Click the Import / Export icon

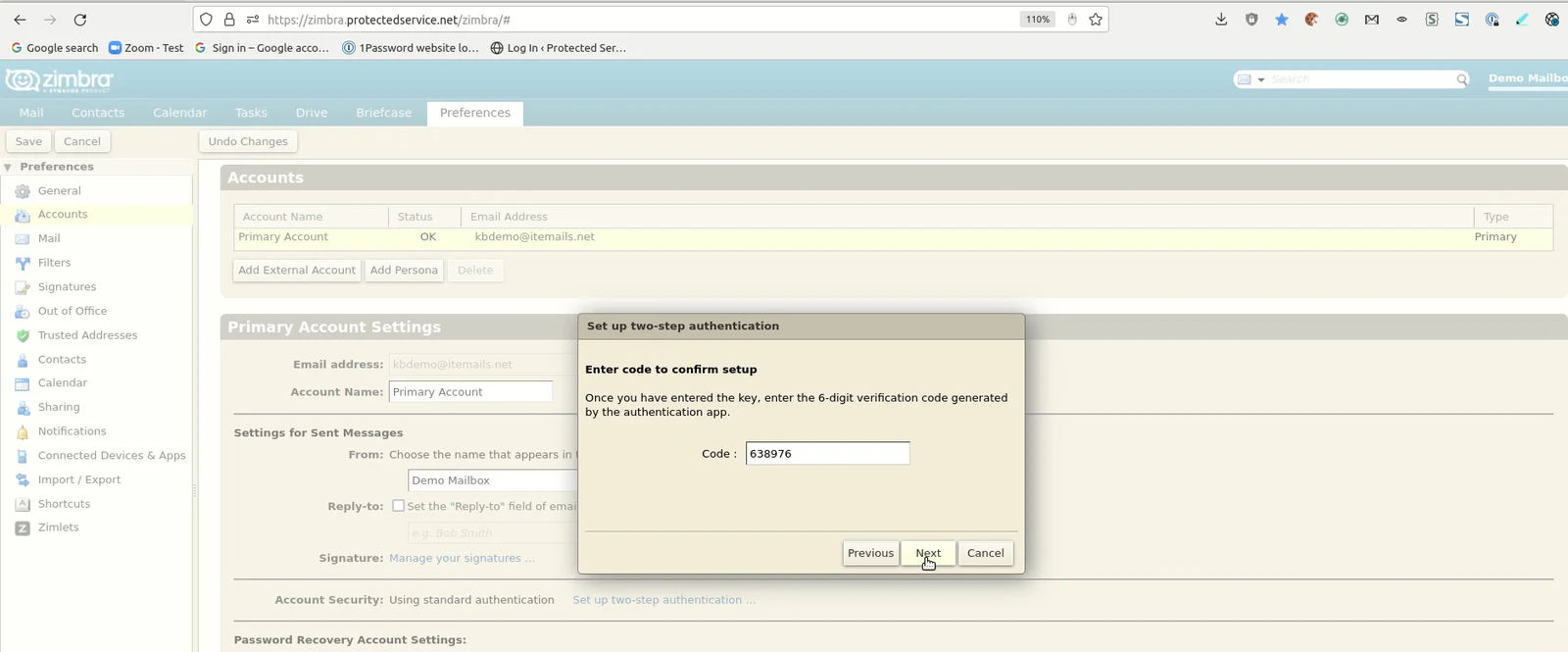[23, 480]
